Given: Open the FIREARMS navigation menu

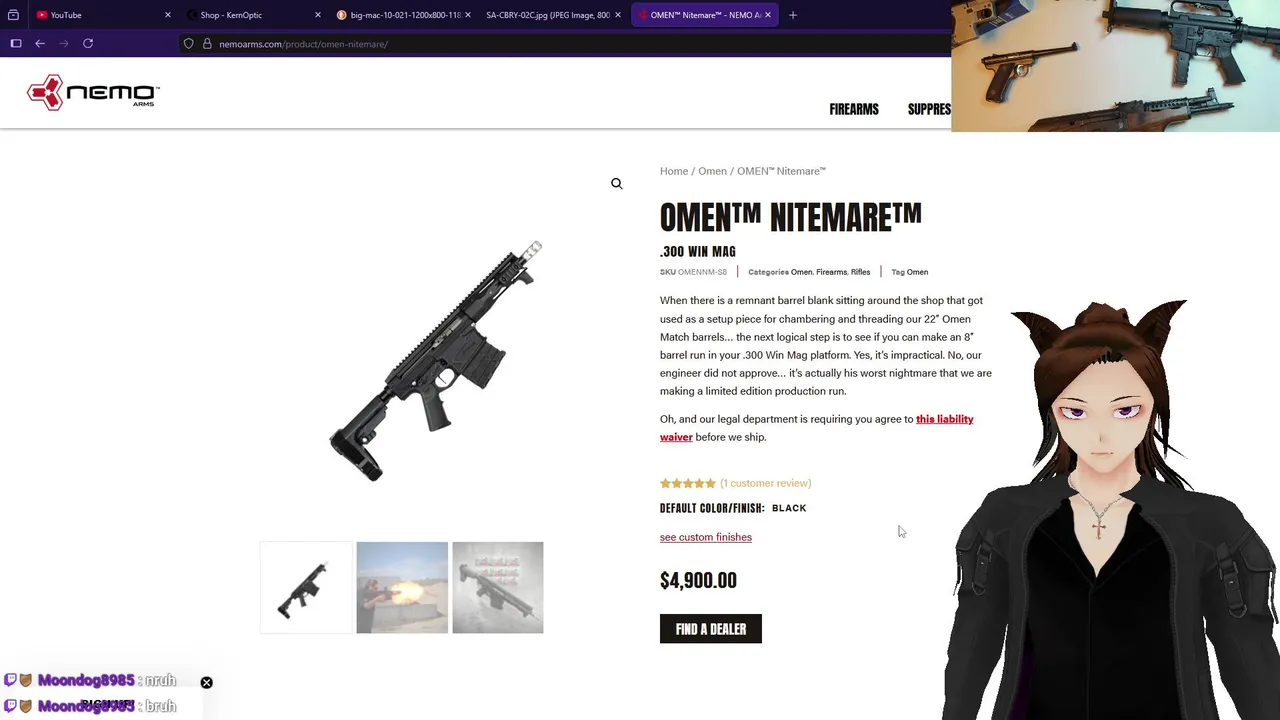Looking at the screenshot, I should (854, 110).
